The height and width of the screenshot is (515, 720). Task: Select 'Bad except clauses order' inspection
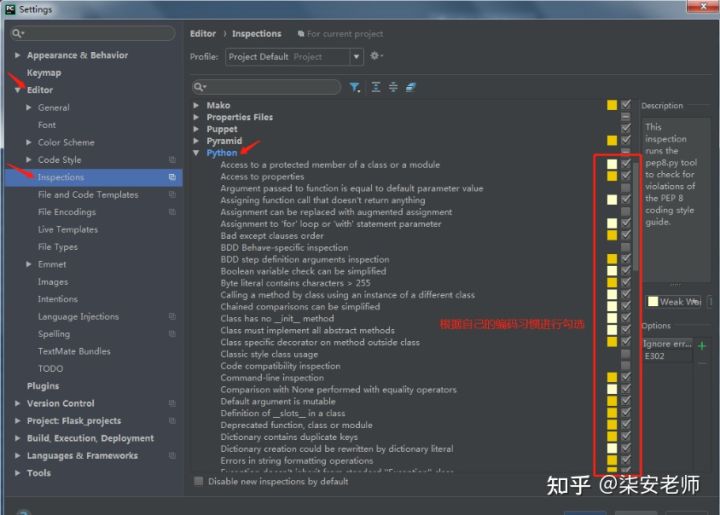[x=272, y=235]
